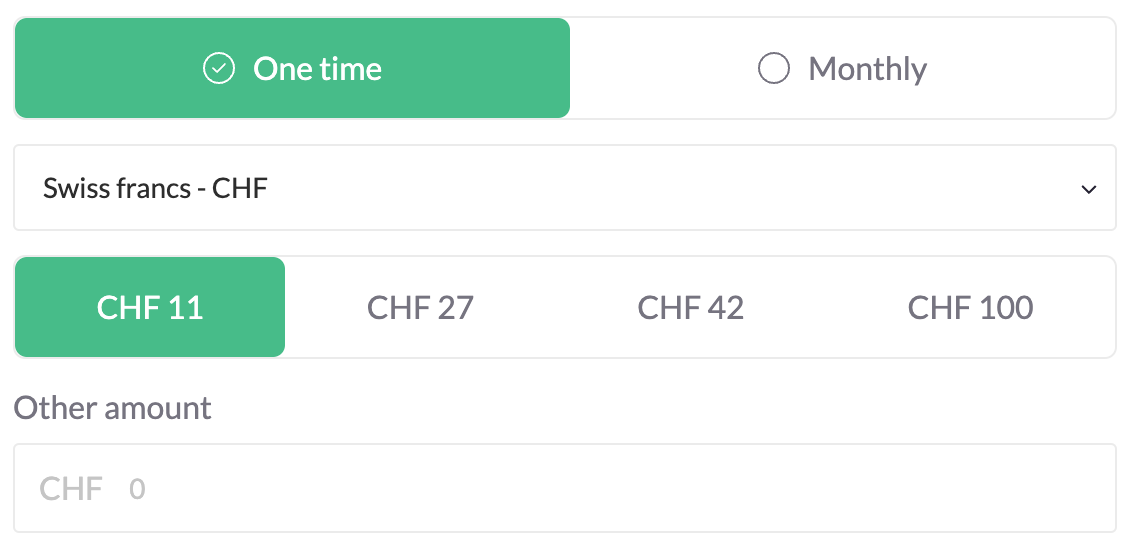Screen dimensions: 1144x558
Task: Choose the CHF 100 donation amount
Action: pos(970,307)
